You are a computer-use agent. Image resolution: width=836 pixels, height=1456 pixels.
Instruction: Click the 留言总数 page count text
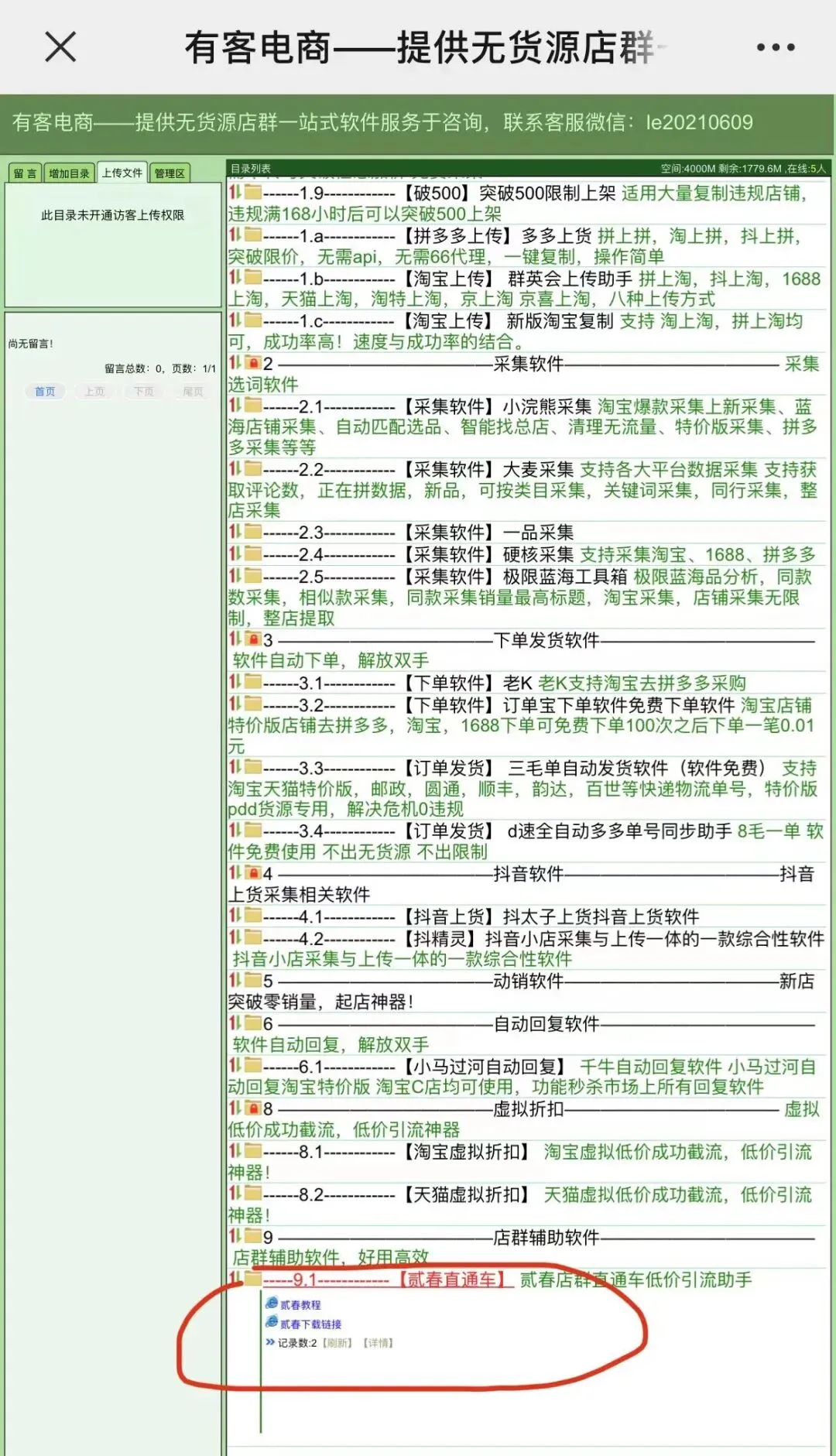tap(160, 368)
